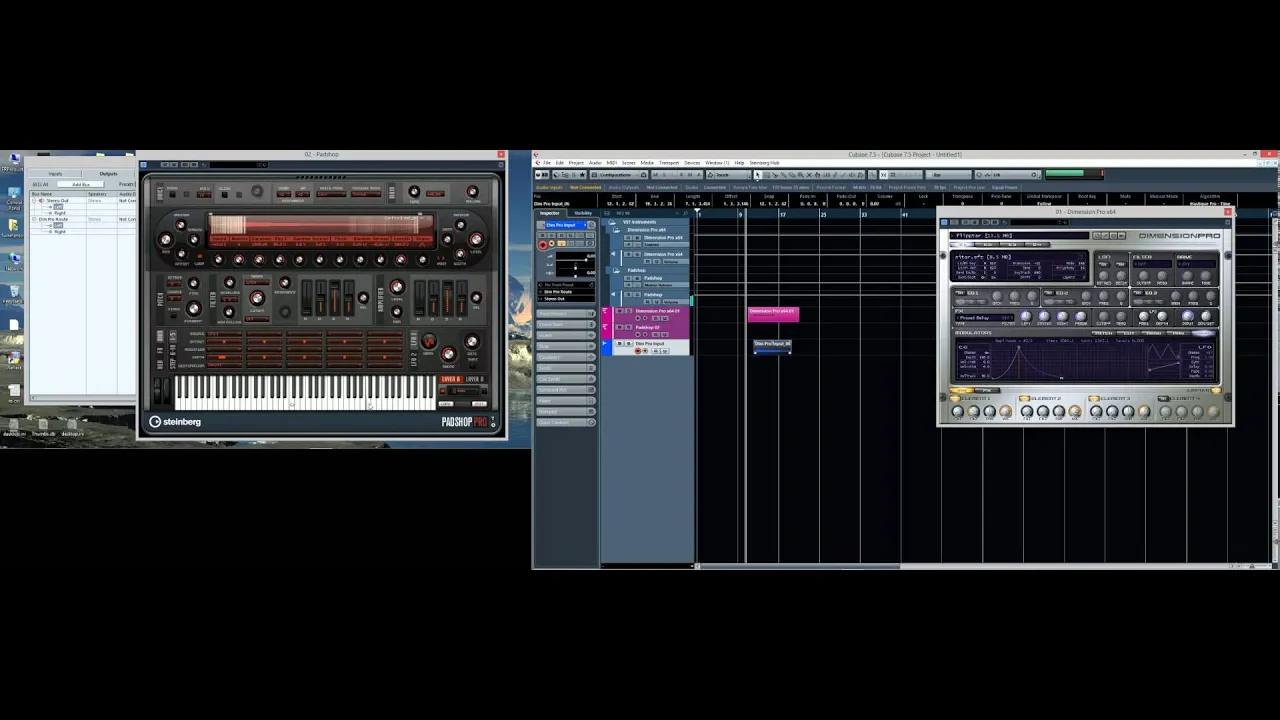Open the Configurations dropdown in Cubase toolbar
1280x720 pixels.
click(x=615, y=175)
